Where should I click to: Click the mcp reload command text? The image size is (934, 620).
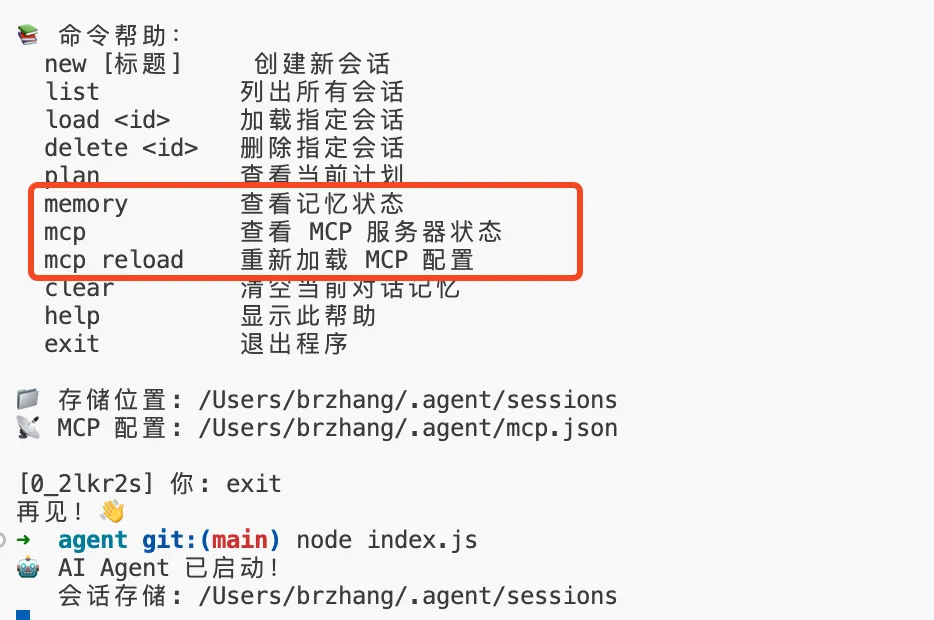pyautogui.click(x=114, y=260)
